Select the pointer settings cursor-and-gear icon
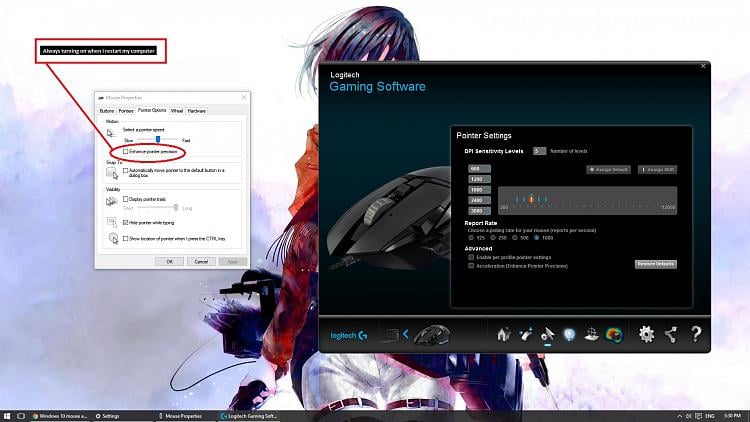 click(548, 334)
